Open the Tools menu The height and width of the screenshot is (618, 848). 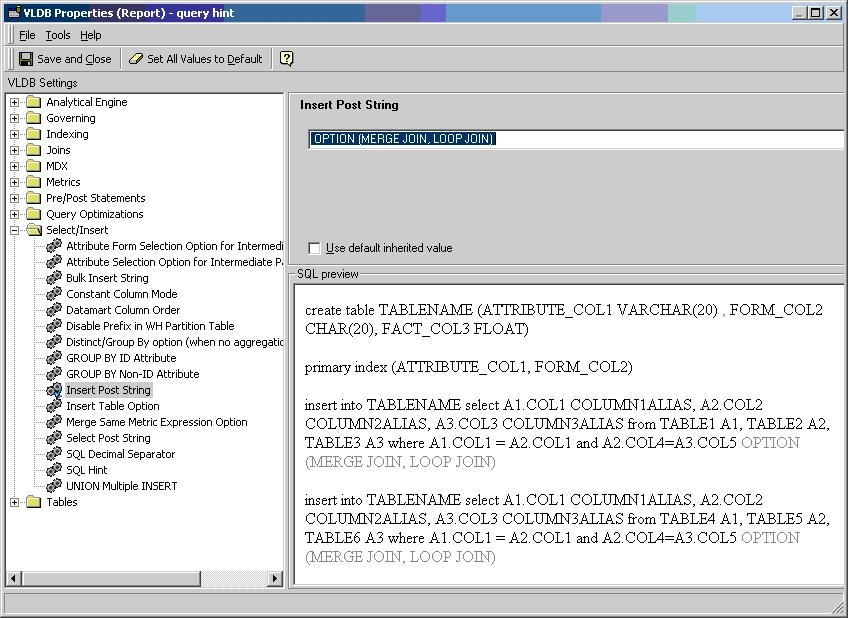tap(58, 35)
